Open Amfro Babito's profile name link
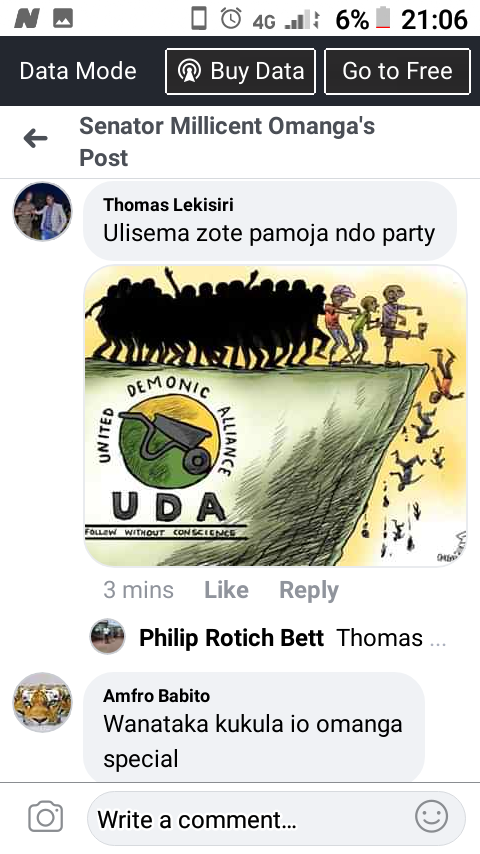The height and width of the screenshot is (854, 480). (x=157, y=696)
